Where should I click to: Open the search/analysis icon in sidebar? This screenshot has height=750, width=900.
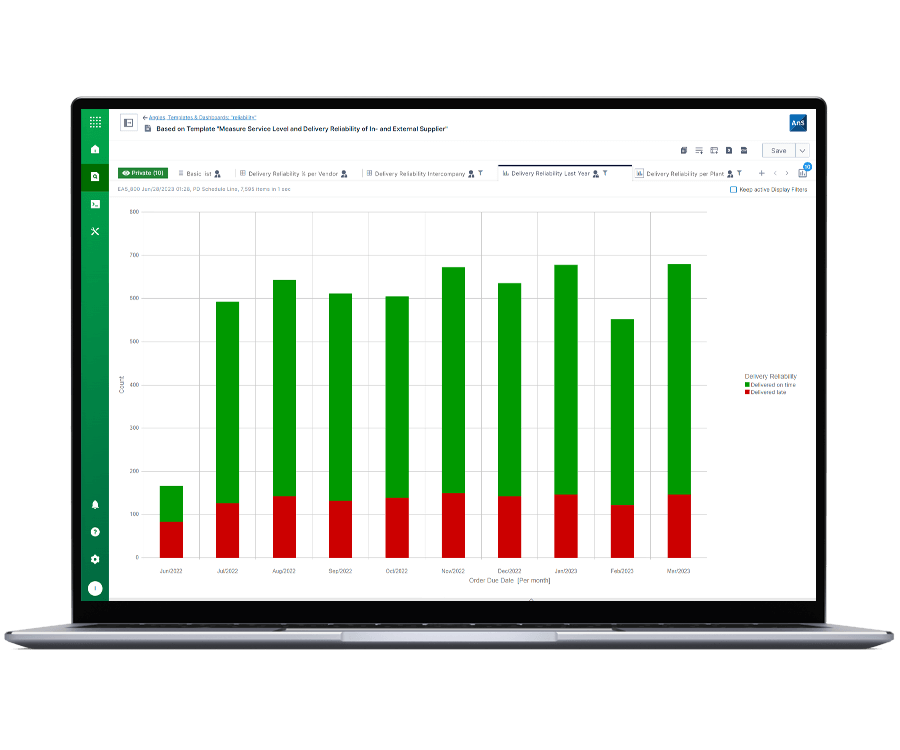[x=95, y=175]
